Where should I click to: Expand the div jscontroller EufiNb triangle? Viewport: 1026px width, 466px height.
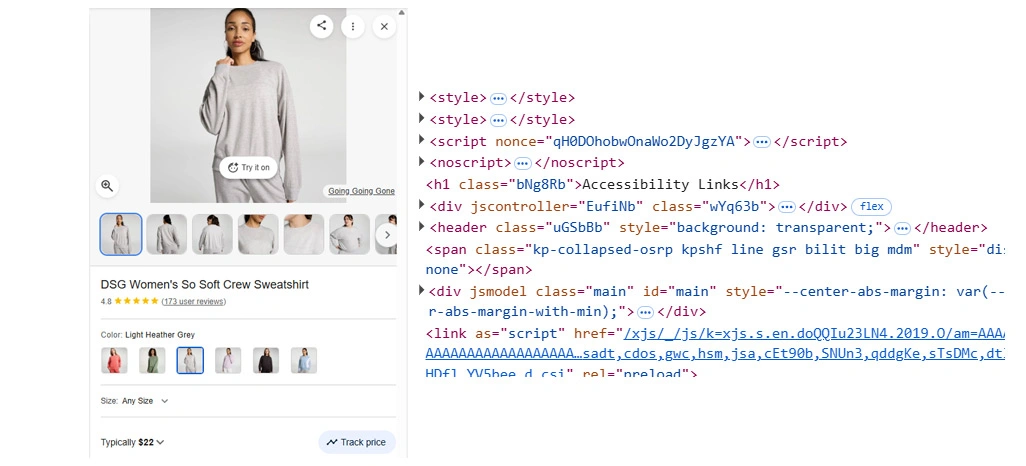pos(422,206)
